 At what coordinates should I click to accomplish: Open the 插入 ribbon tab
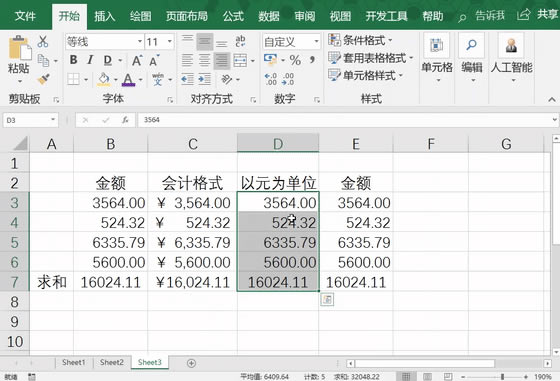(x=105, y=16)
